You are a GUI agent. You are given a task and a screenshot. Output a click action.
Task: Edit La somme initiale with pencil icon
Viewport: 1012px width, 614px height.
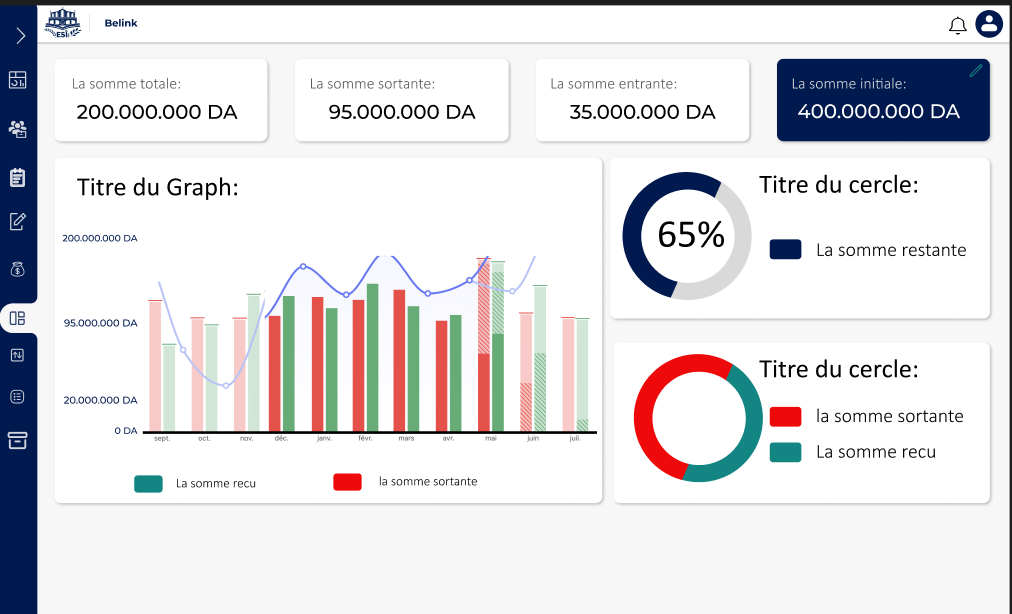(x=976, y=71)
